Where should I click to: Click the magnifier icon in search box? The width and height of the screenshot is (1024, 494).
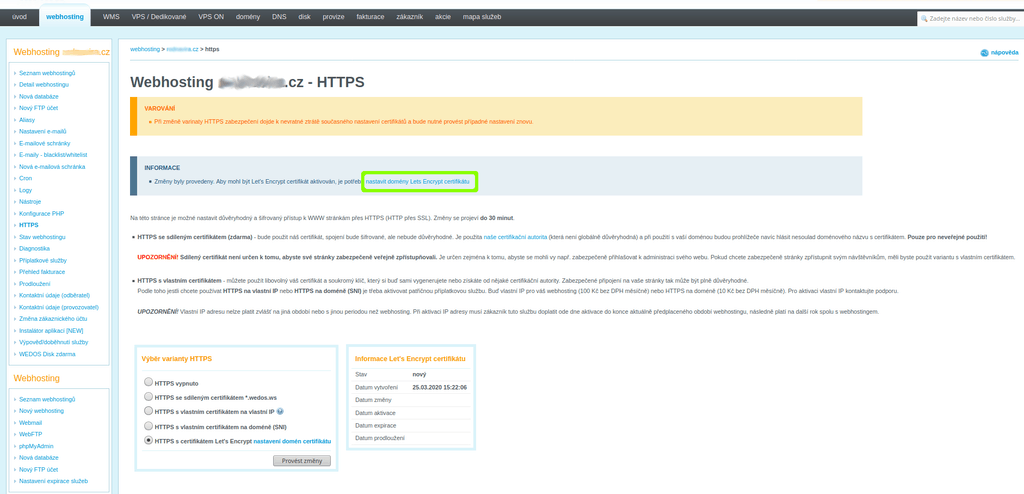(924, 19)
